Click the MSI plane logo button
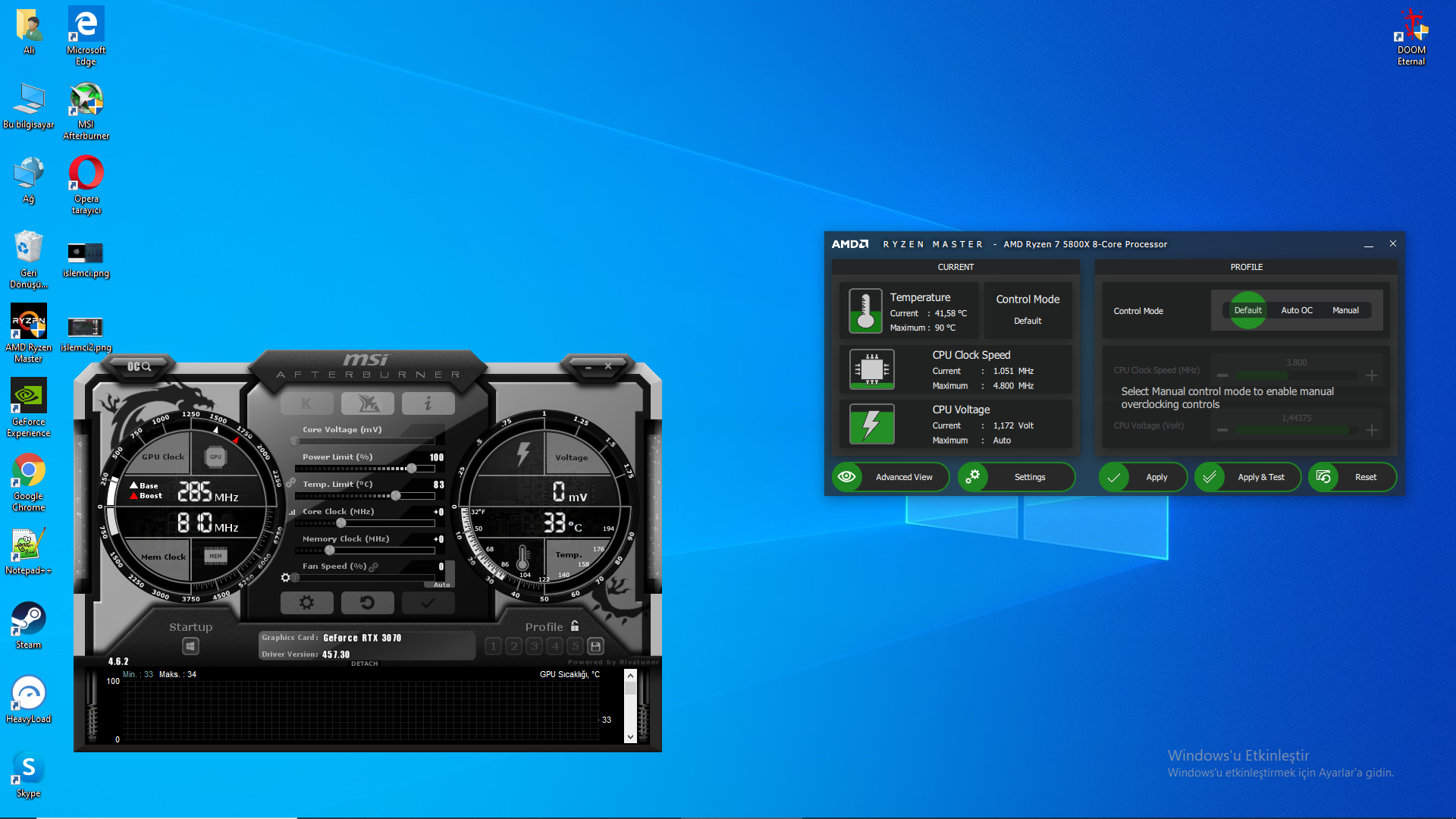Image resolution: width=1456 pixels, height=819 pixels. pos(367,403)
